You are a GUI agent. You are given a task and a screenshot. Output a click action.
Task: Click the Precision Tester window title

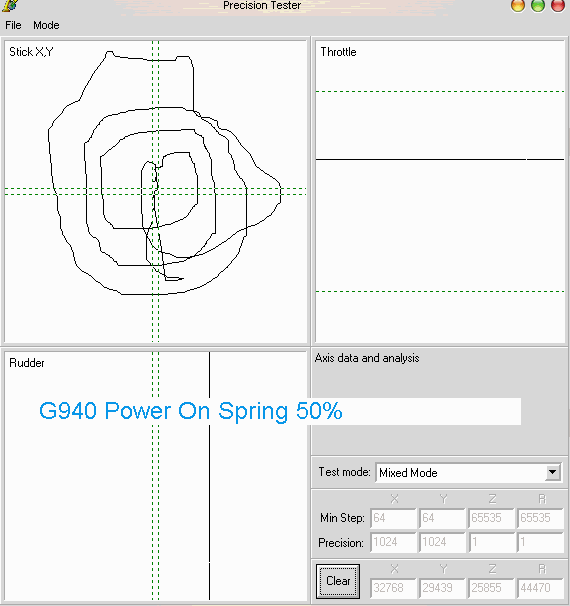(262, 5)
